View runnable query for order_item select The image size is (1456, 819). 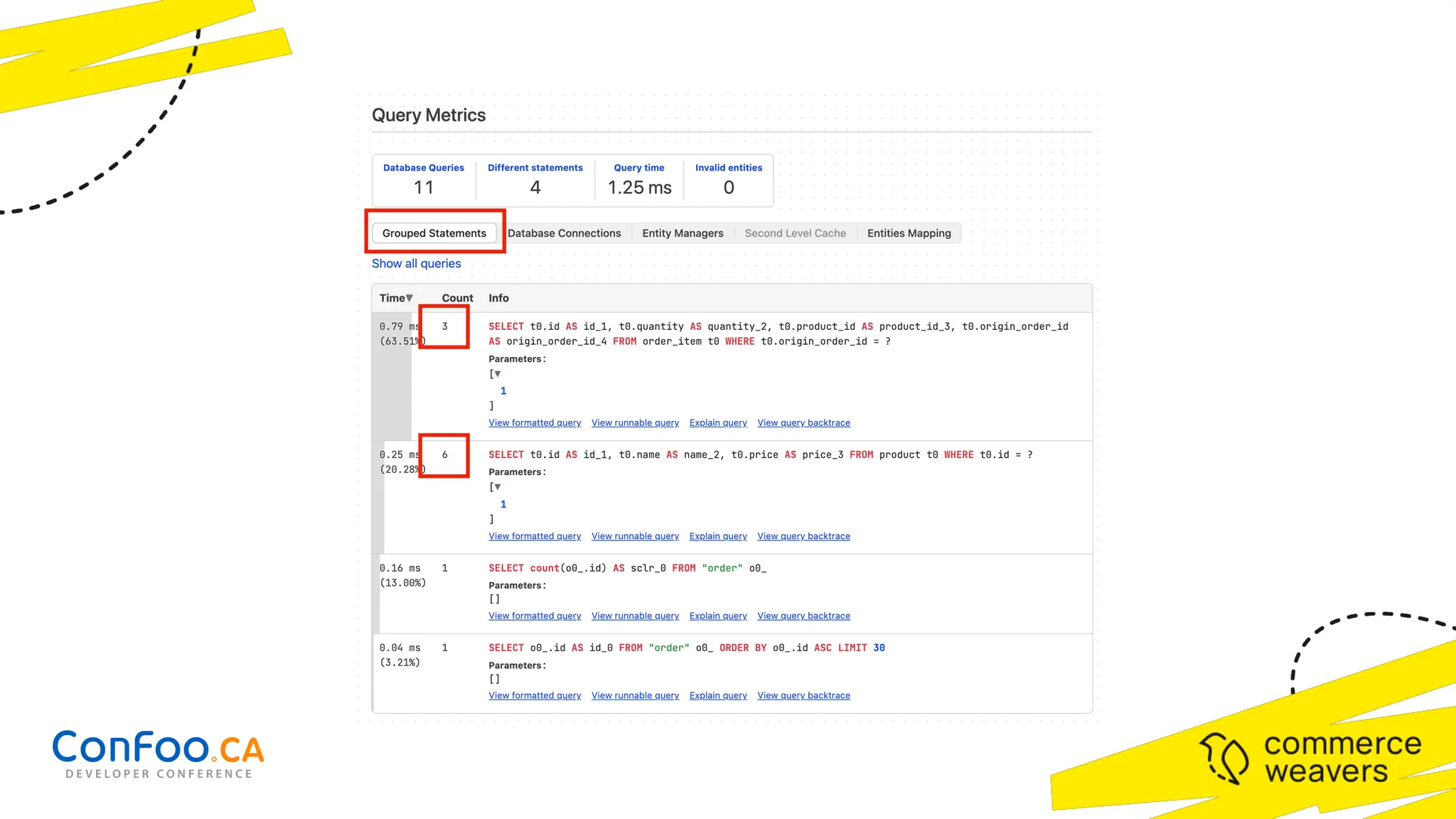(635, 423)
